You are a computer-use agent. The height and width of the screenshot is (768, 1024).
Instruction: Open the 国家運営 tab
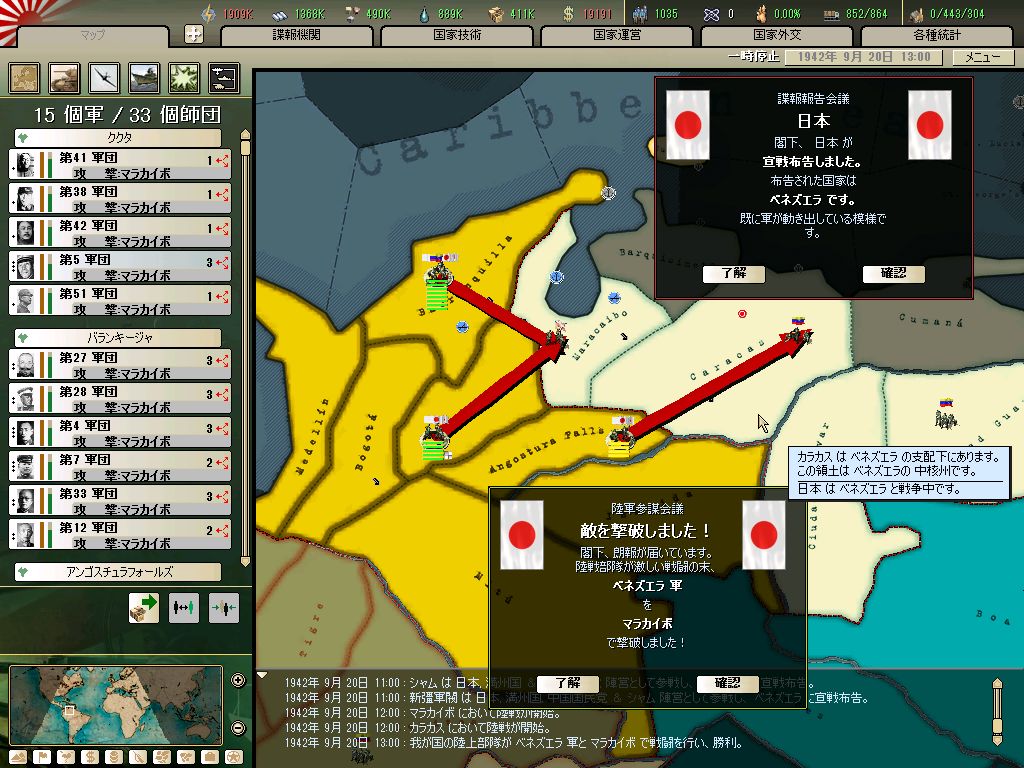coord(617,35)
